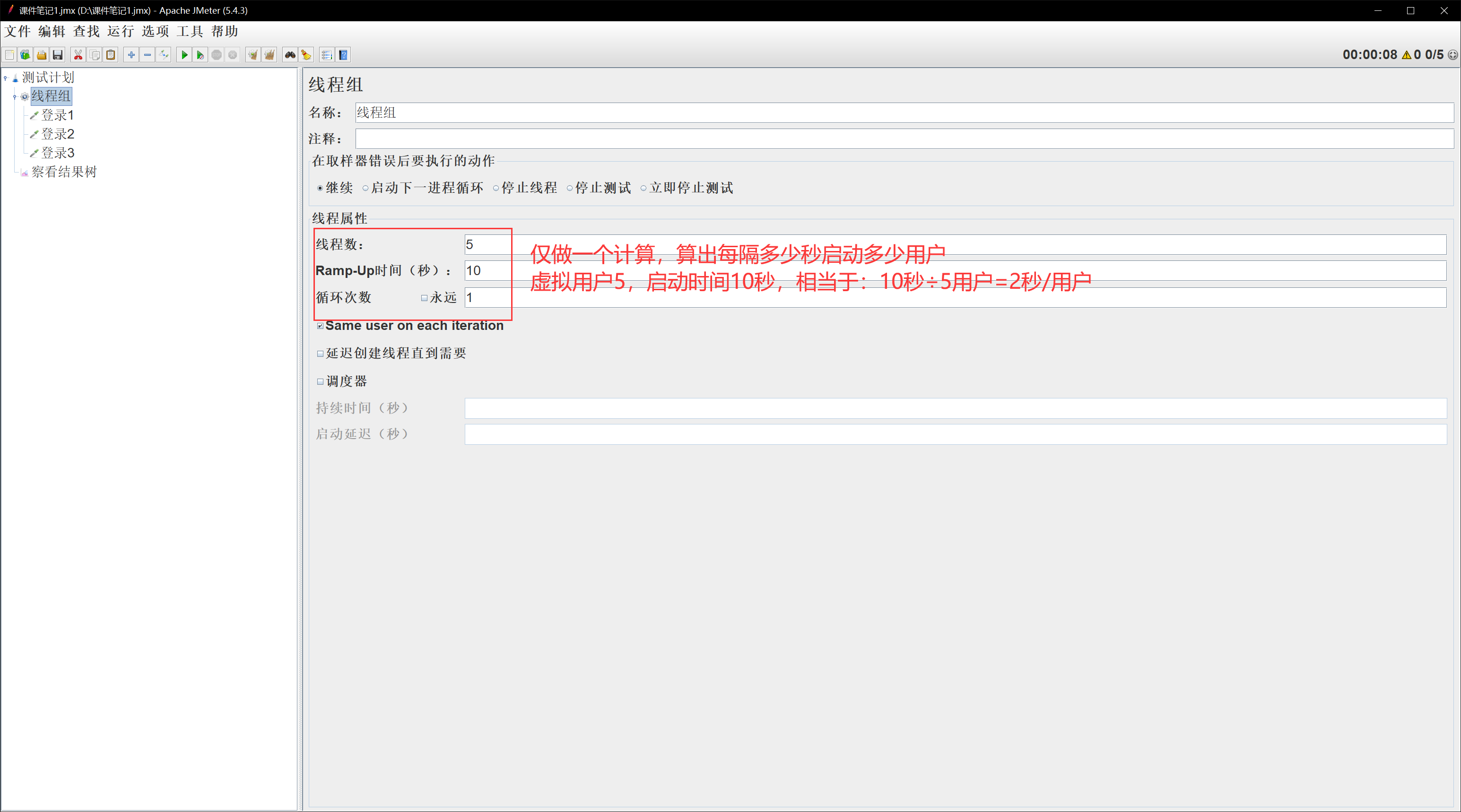The height and width of the screenshot is (812, 1461).
Task: Collapse the 测试计划 root node toggle
Action: point(6,78)
